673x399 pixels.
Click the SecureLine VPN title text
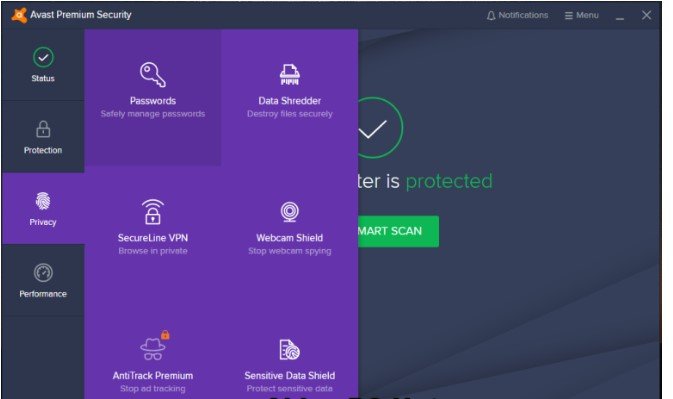click(x=153, y=238)
